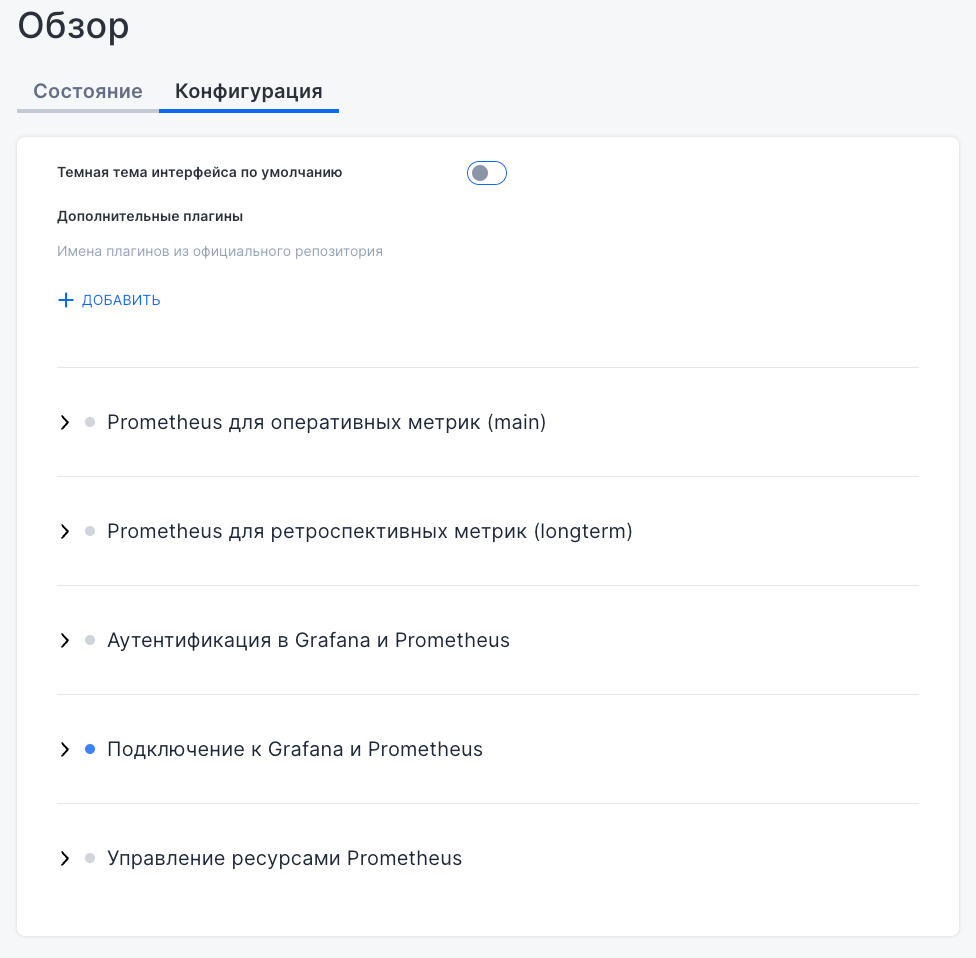Select the Конфигурация tab
The width and height of the screenshot is (976, 958).
click(248, 92)
